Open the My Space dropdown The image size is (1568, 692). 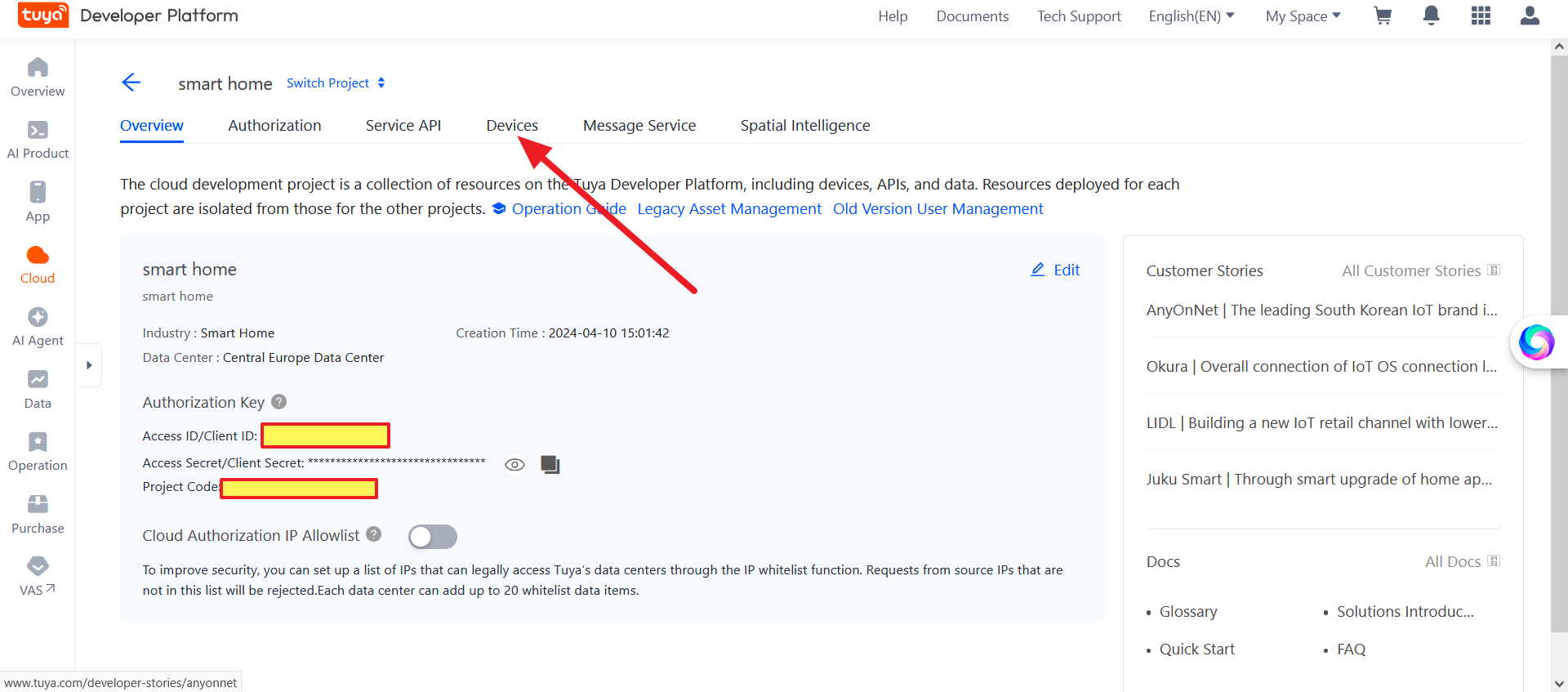[1303, 16]
